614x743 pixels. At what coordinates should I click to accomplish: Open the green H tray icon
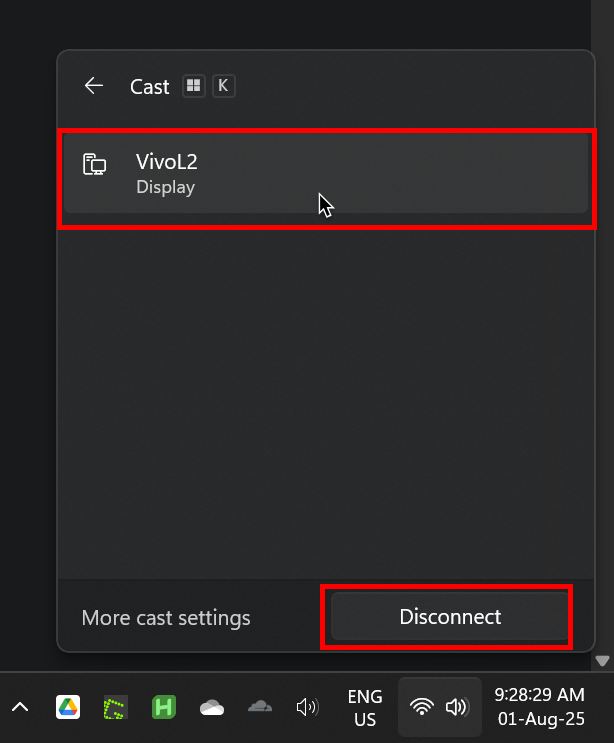164,707
